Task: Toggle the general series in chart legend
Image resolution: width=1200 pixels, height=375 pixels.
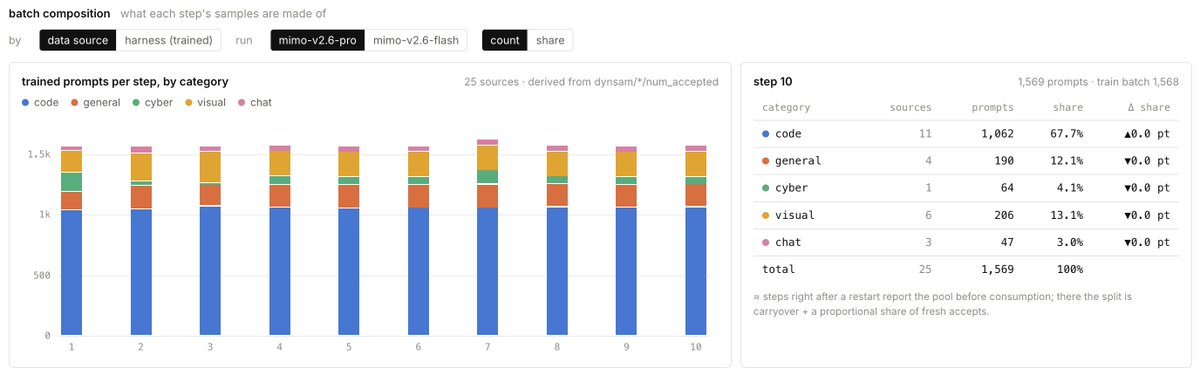Action: point(95,102)
